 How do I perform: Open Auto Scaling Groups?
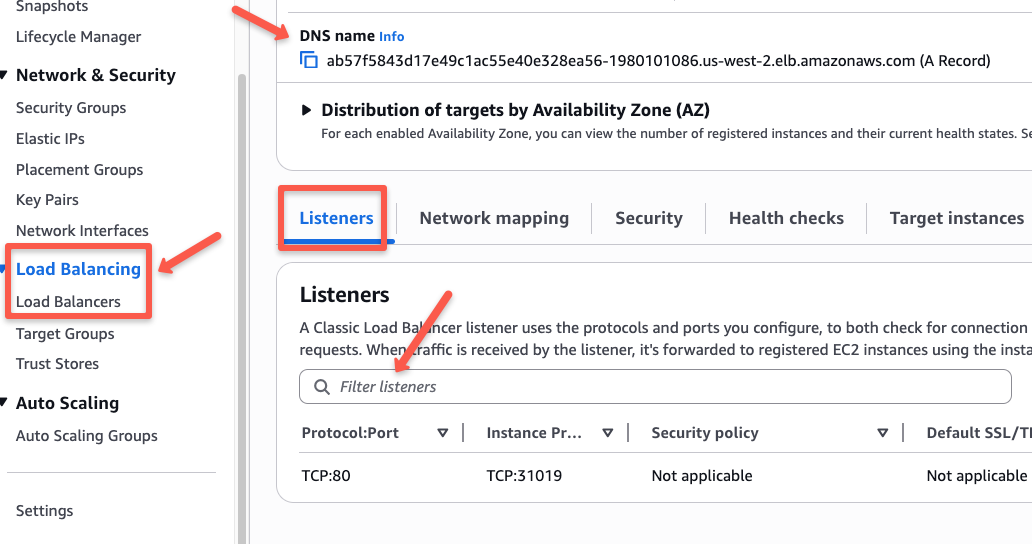[87, 436]
